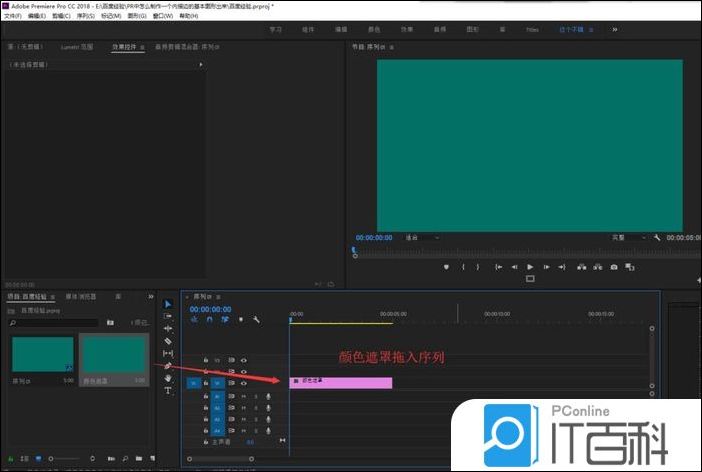Select the Type text tool
Viewport: 702px width, 472px height.
tap(168, 390)
